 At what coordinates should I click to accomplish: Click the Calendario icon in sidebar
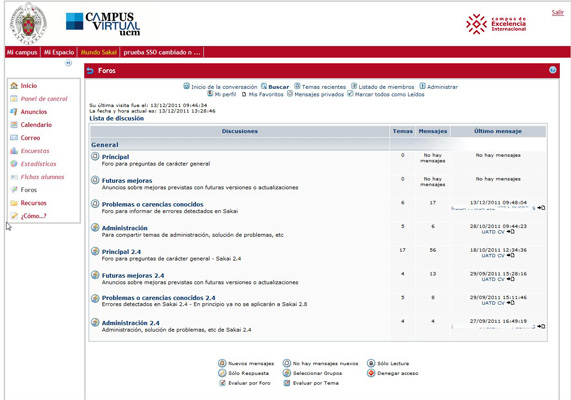(14, 125)
